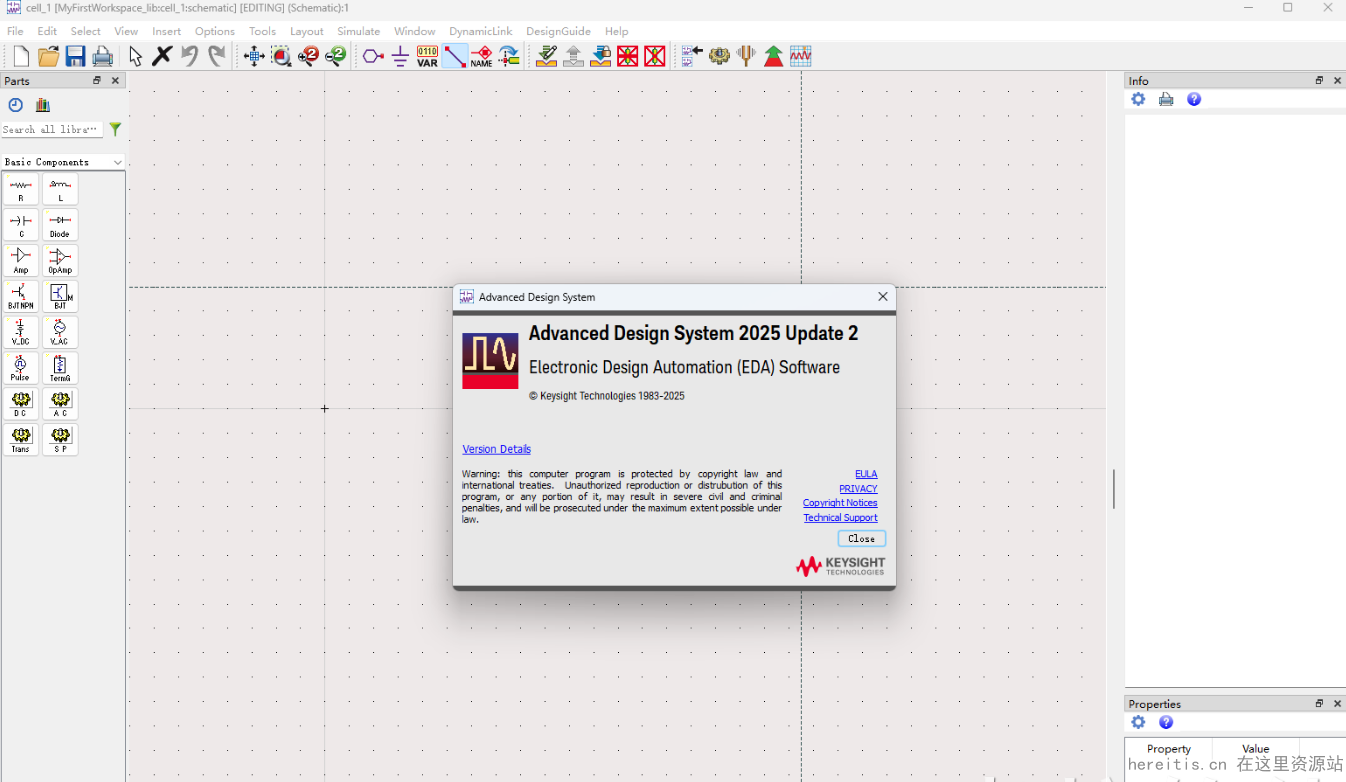
Task: Place a BJT NPN transistor
Action: point(21,296)
